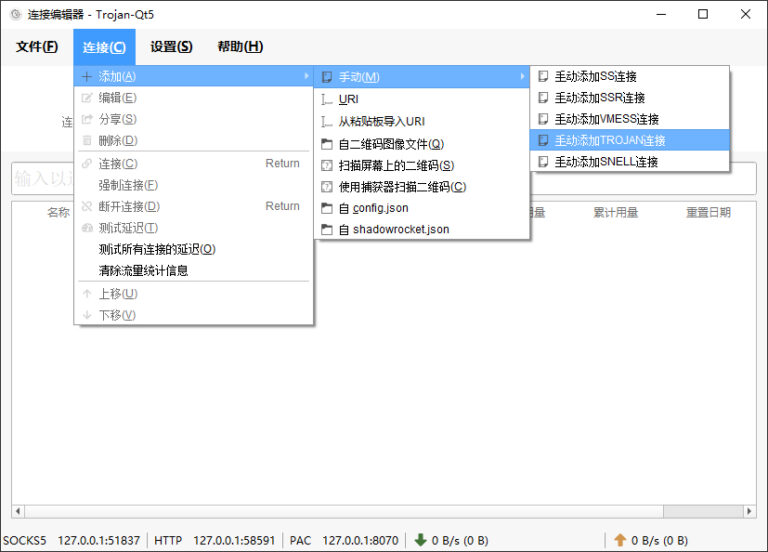Expand the 手动(M) submenu arrow

pos(522,76)
